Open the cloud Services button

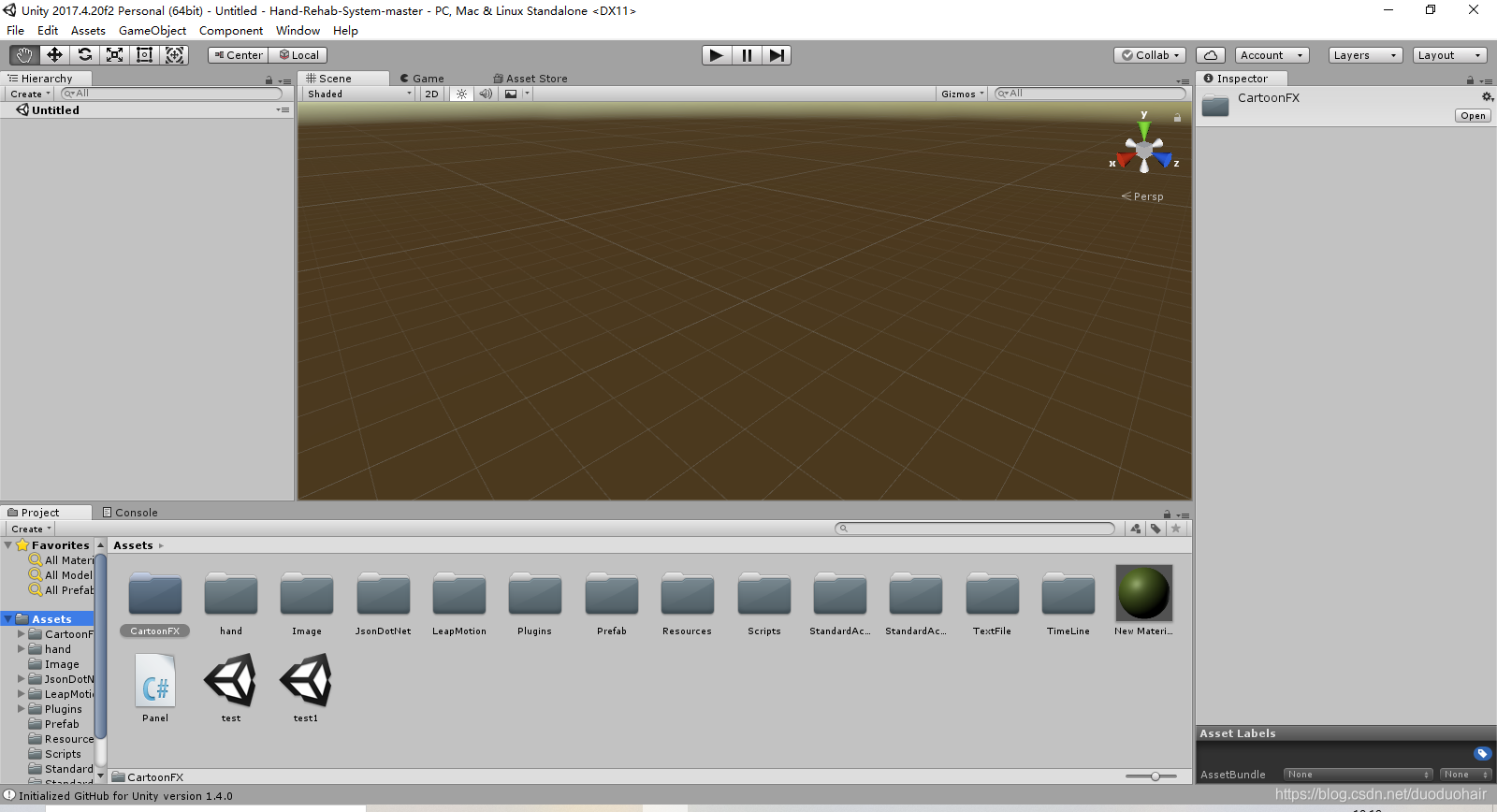coord(1211,55)
